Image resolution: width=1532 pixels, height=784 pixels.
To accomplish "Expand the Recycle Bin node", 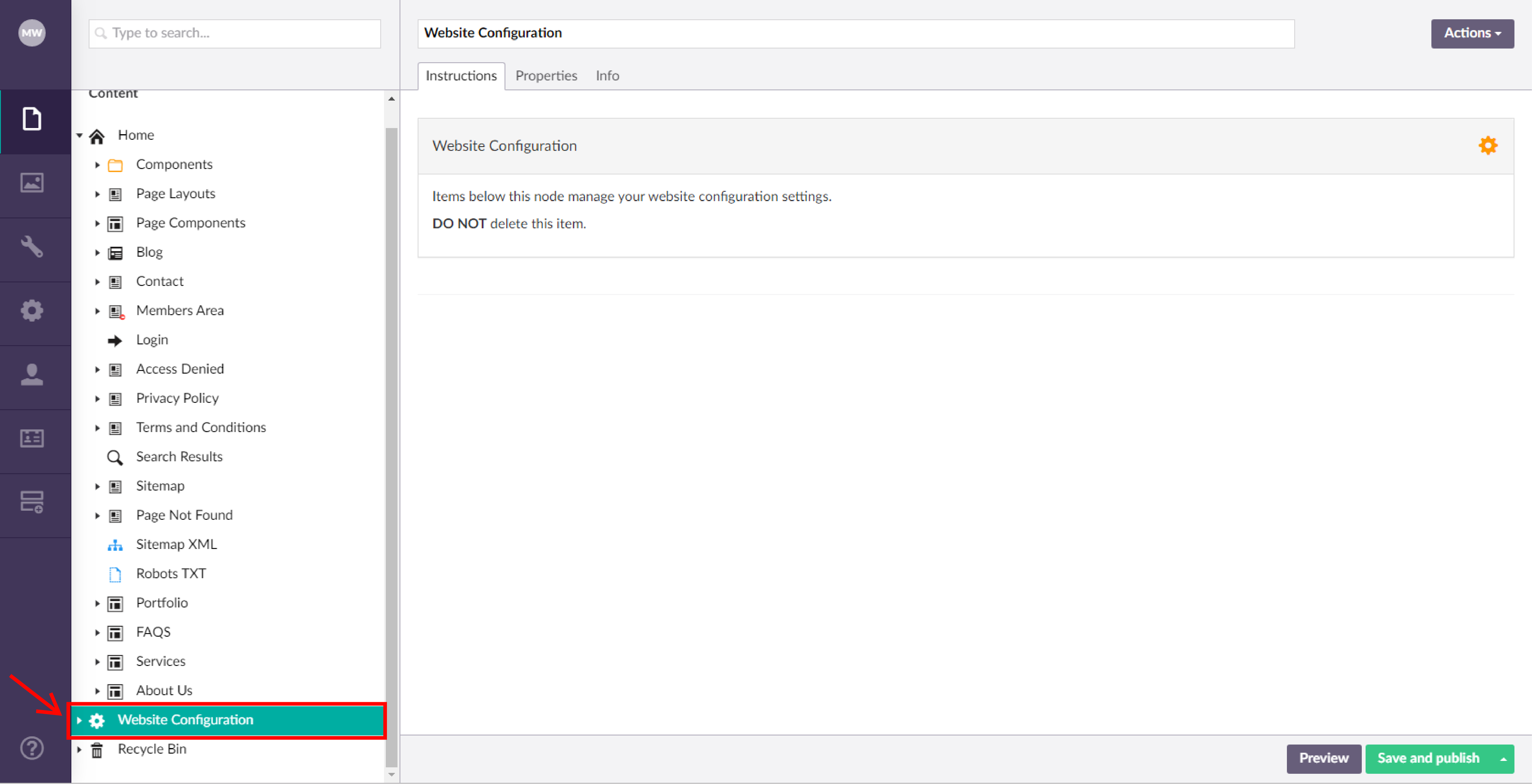I will pyautogui.click(x=79, y=750).
